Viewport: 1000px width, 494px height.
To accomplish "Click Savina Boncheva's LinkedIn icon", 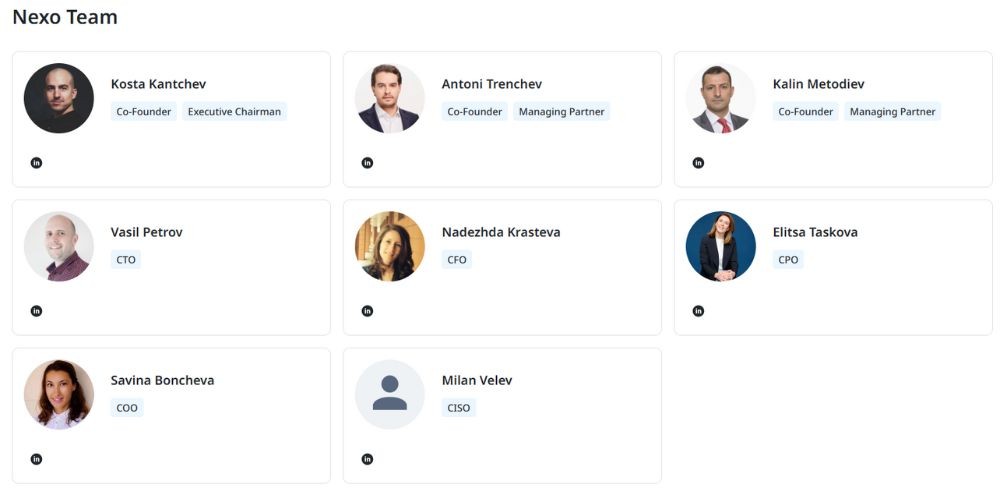I will click(36, 459).
